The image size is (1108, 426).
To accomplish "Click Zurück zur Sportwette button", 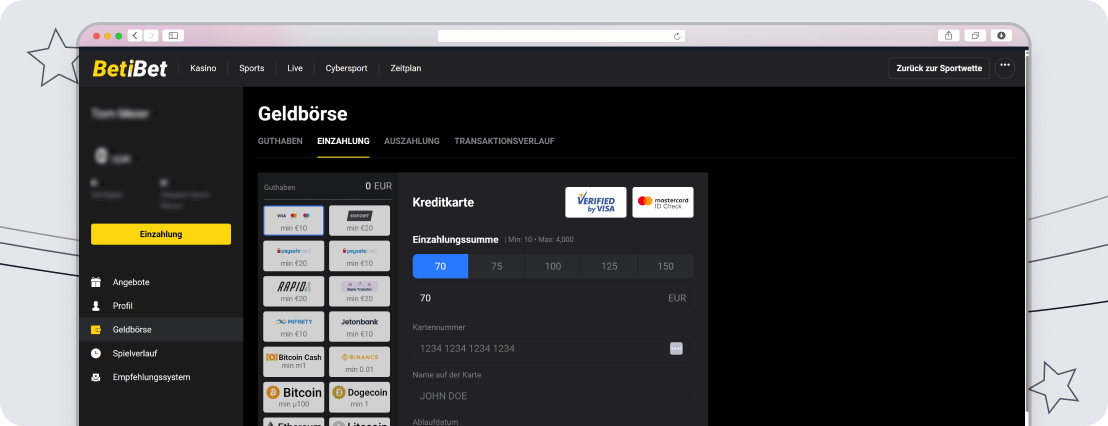I will click(x=938, y=68).
